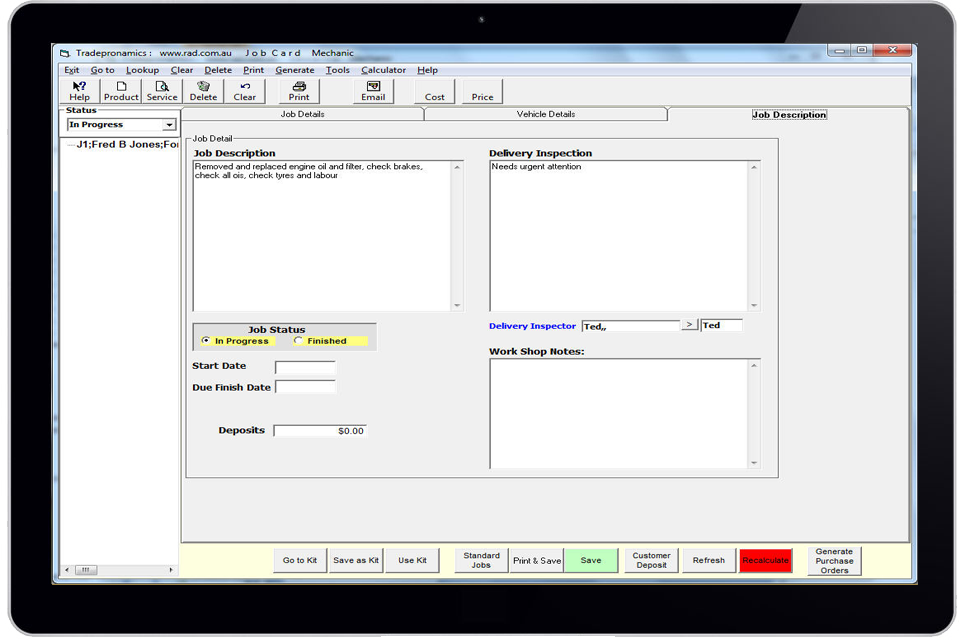Select the J1 Fred B Jones tree item

tap(125, 145)
